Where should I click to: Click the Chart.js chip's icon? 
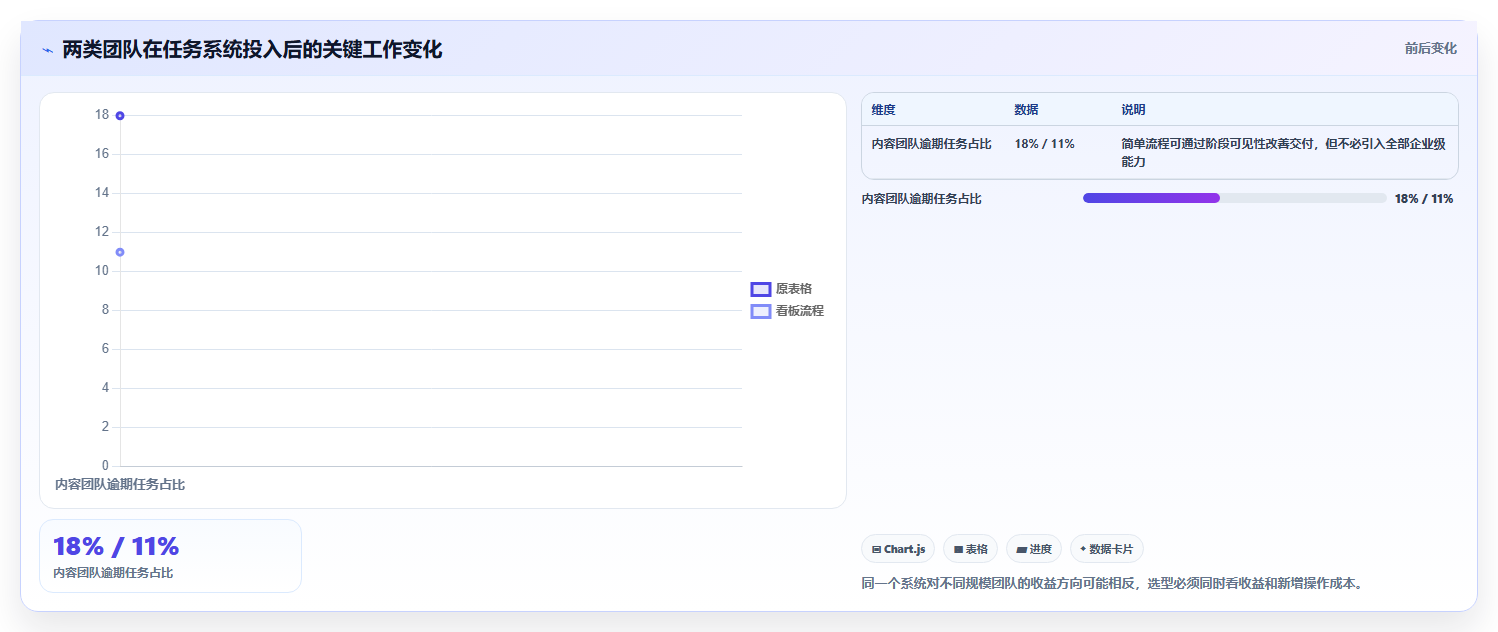(x=876, y=549)
